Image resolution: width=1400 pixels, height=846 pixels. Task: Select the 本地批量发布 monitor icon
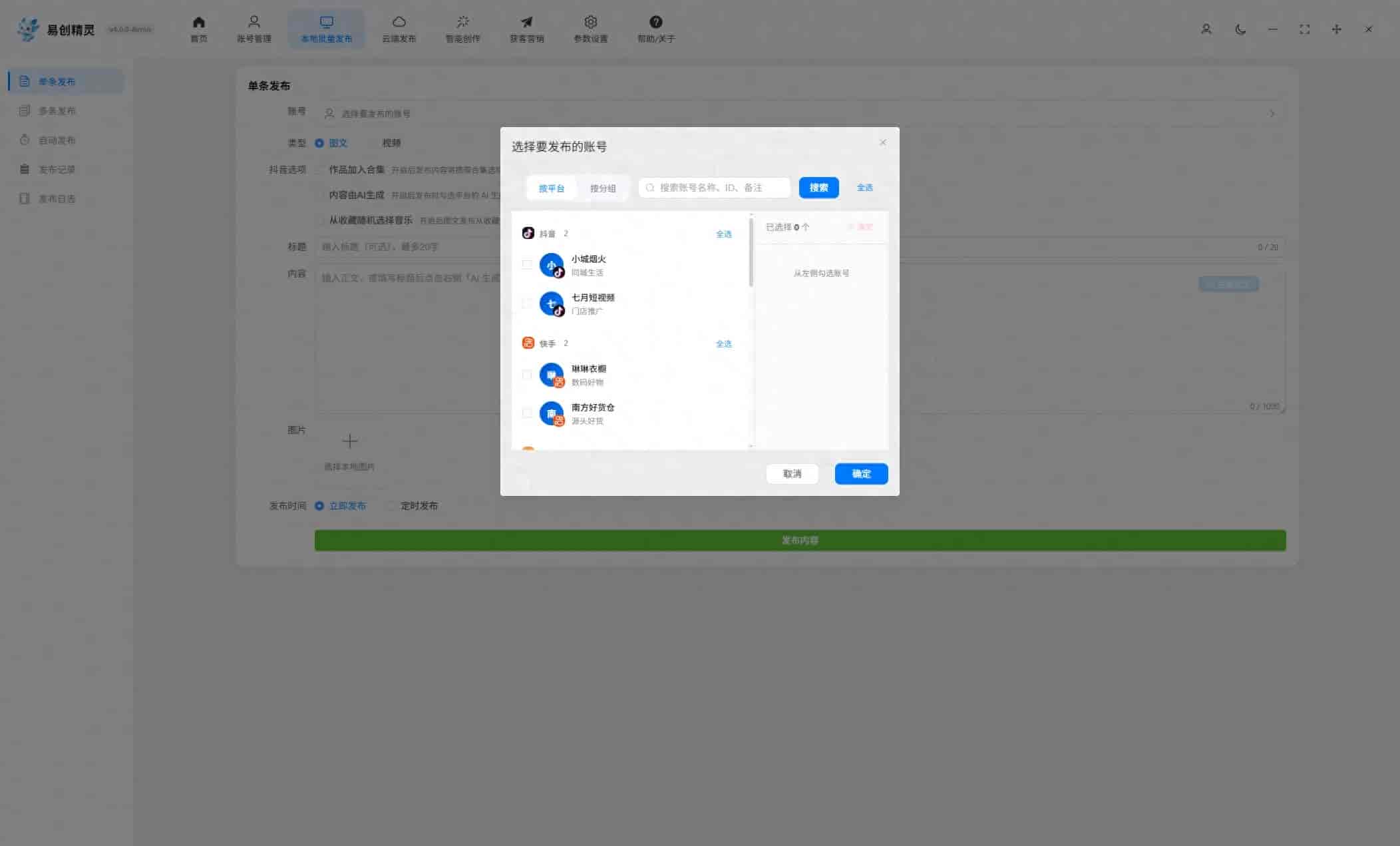point(326,22)
